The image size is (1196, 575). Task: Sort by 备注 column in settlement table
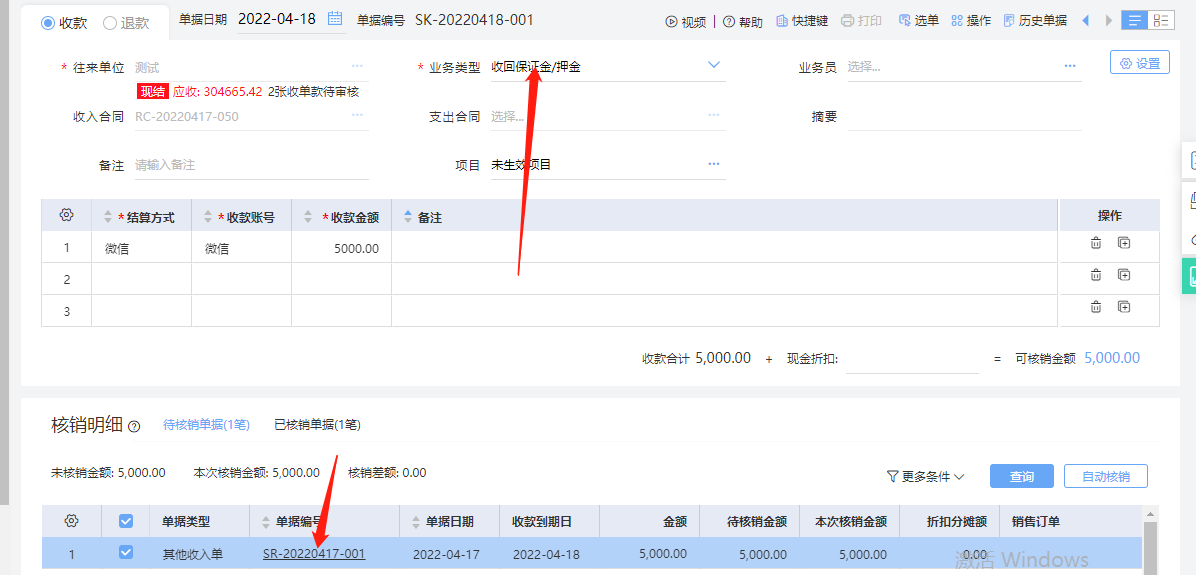[x=407, y=217]
